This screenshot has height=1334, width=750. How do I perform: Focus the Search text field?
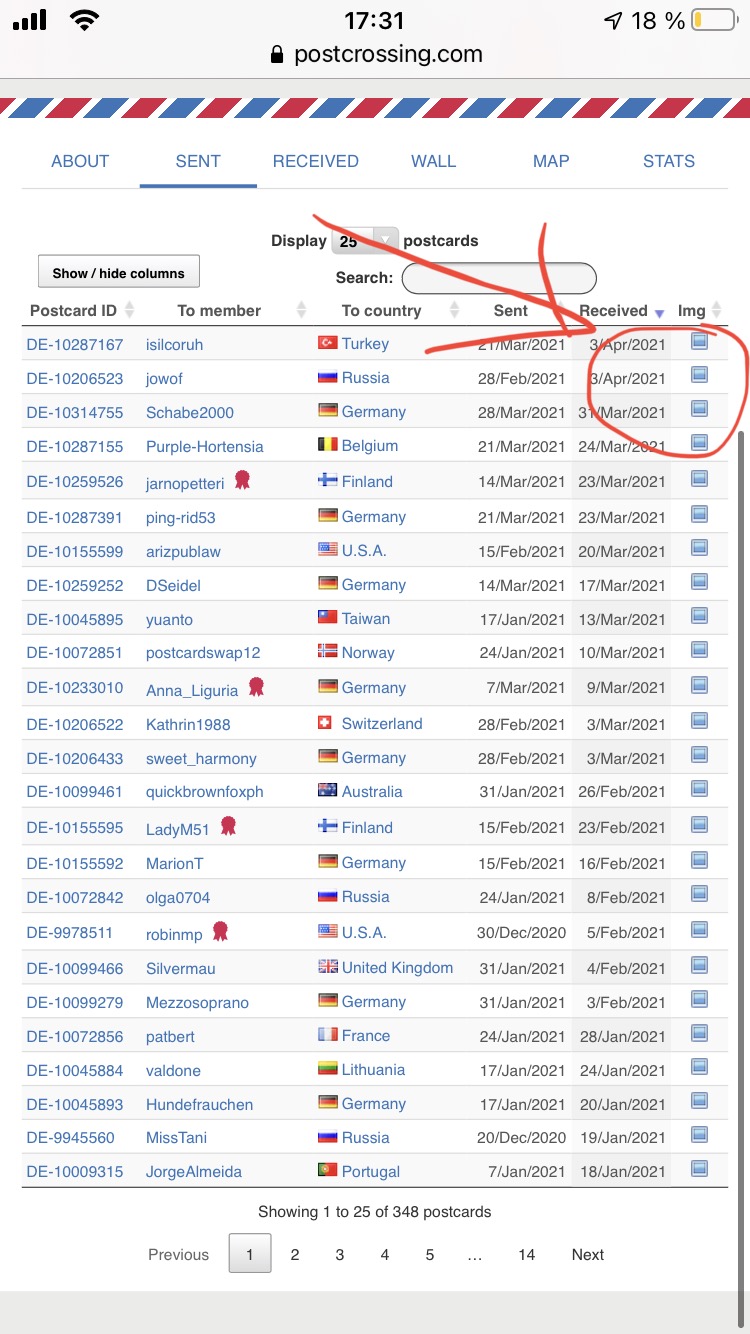pyautogui.click(x=499, y=277)
